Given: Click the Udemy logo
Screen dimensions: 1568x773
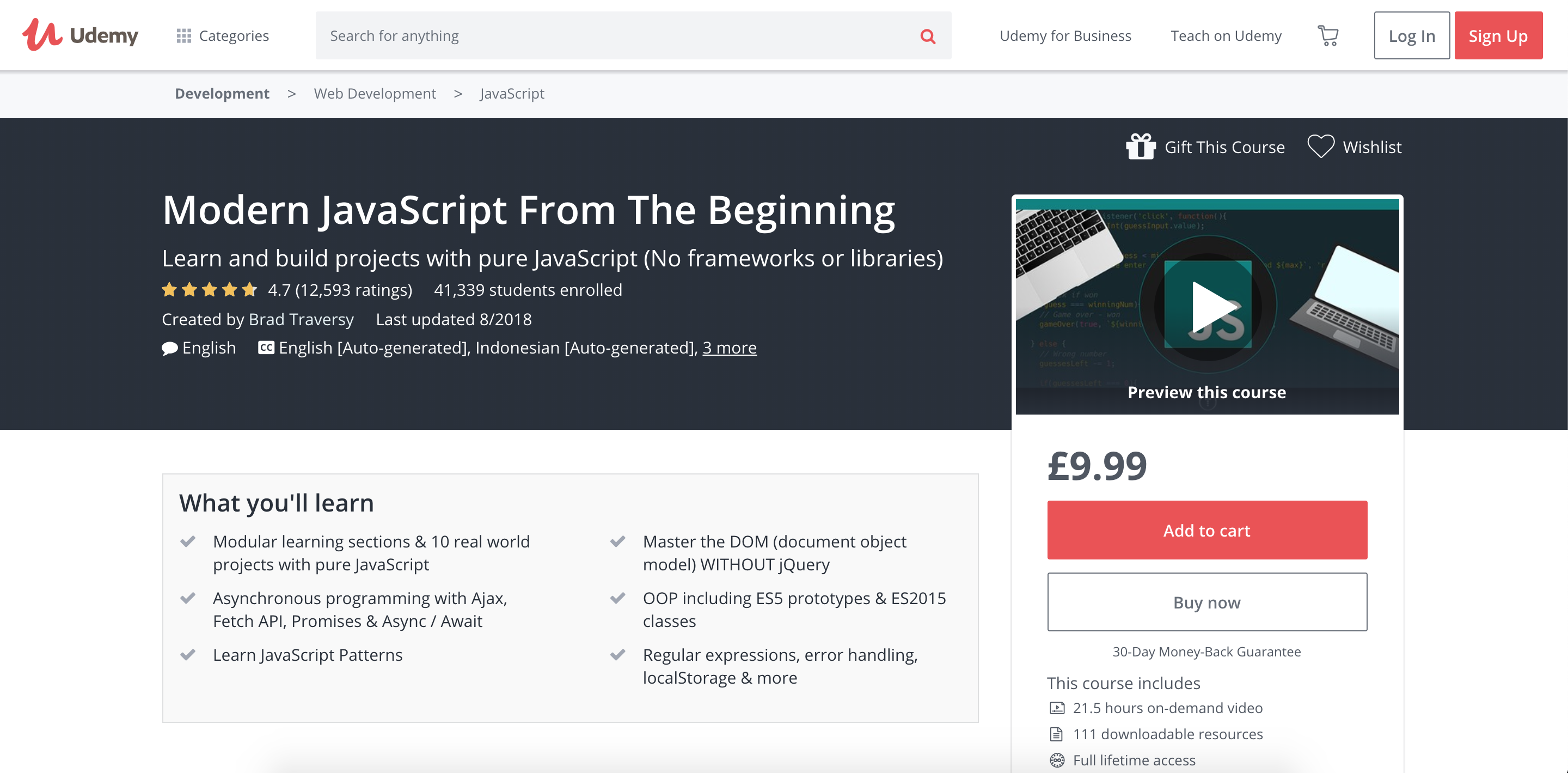Looking at the screenshot, I should coord(81,35).
